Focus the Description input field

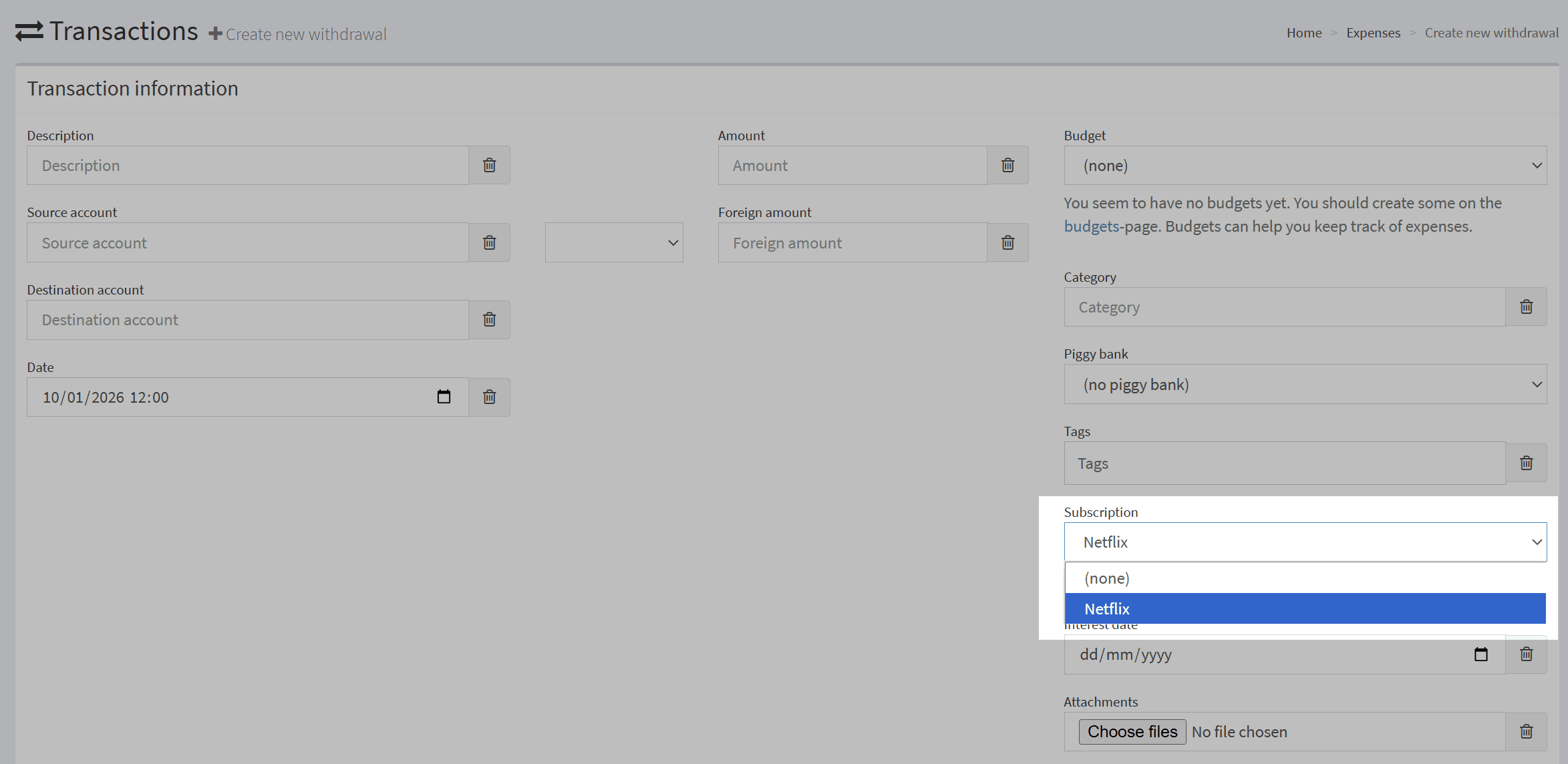pyautogui.click(x=248, y=166)
